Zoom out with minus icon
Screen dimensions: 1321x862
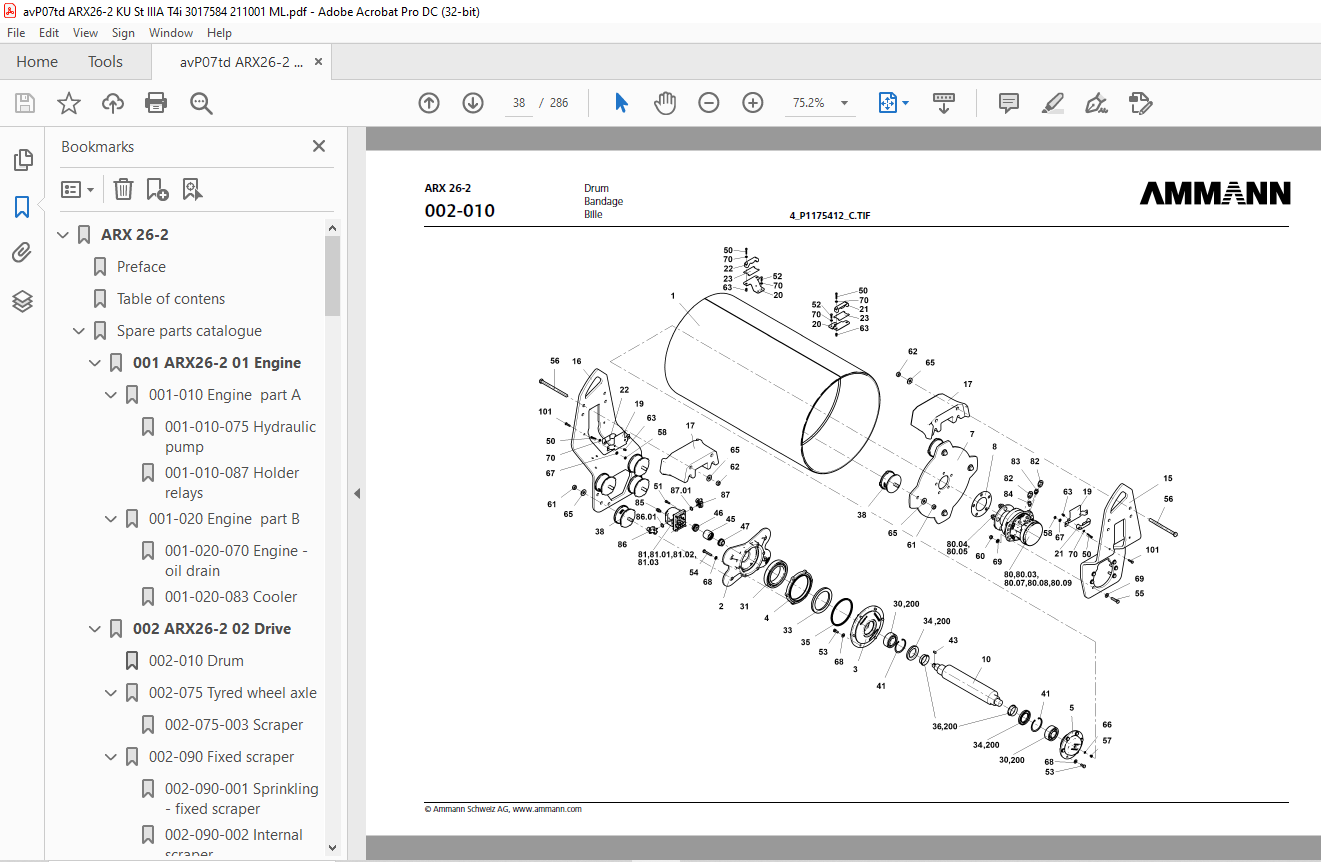point(709,103)
